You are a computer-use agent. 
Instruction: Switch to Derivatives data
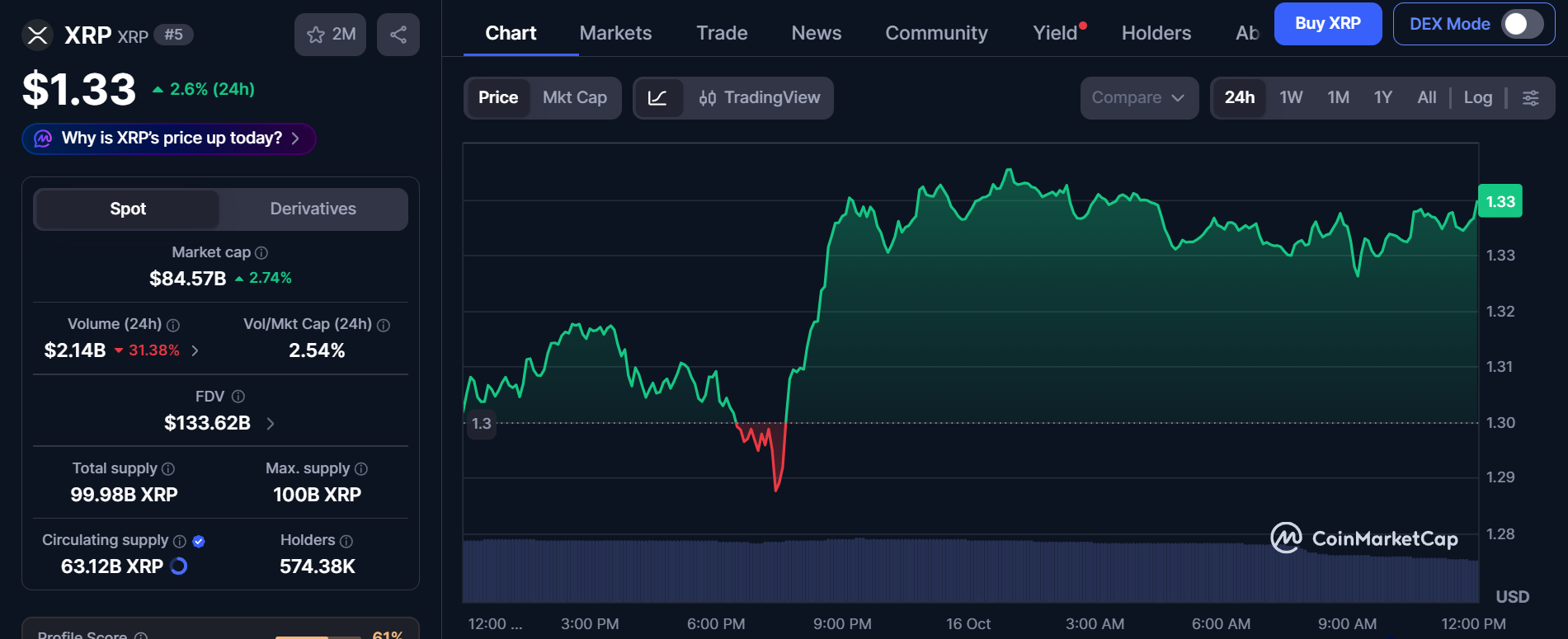coord(313,209)
